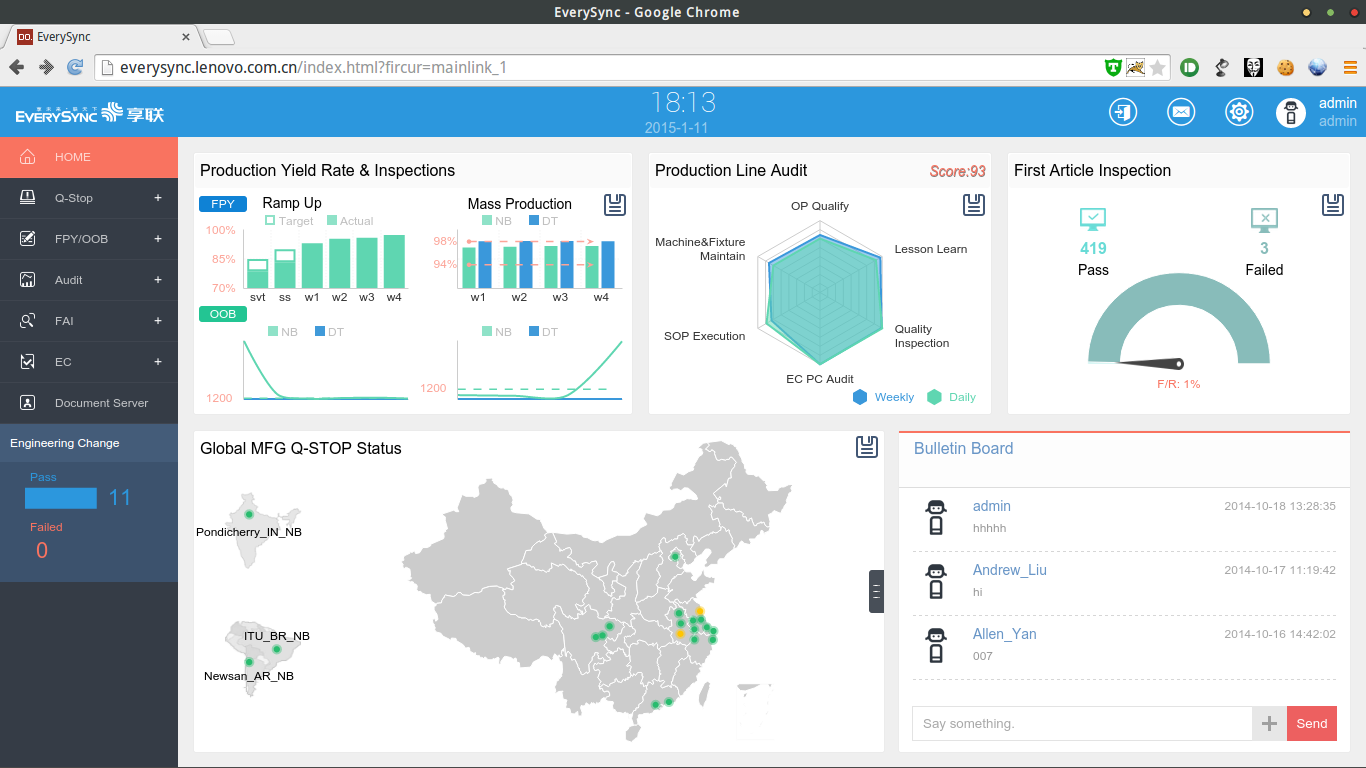The height and width of the screenshot is (768, 1366).
Task: Click save icon in First Article Inspection panel
Action: (x=1332, y=205)
